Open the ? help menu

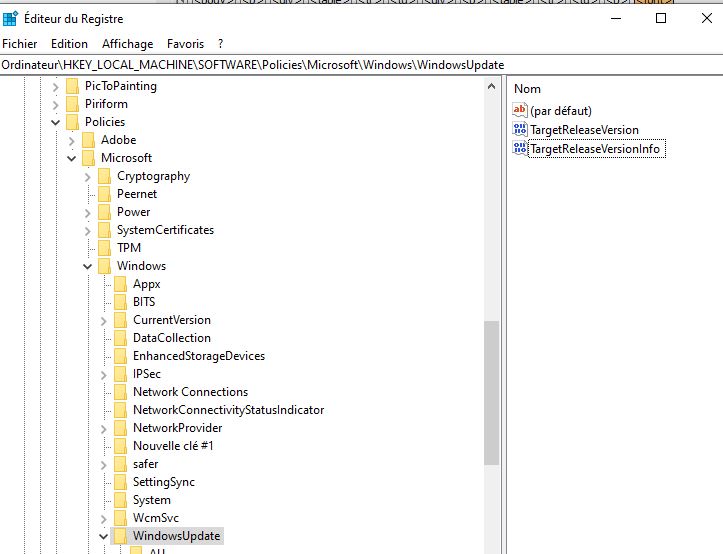220,44
